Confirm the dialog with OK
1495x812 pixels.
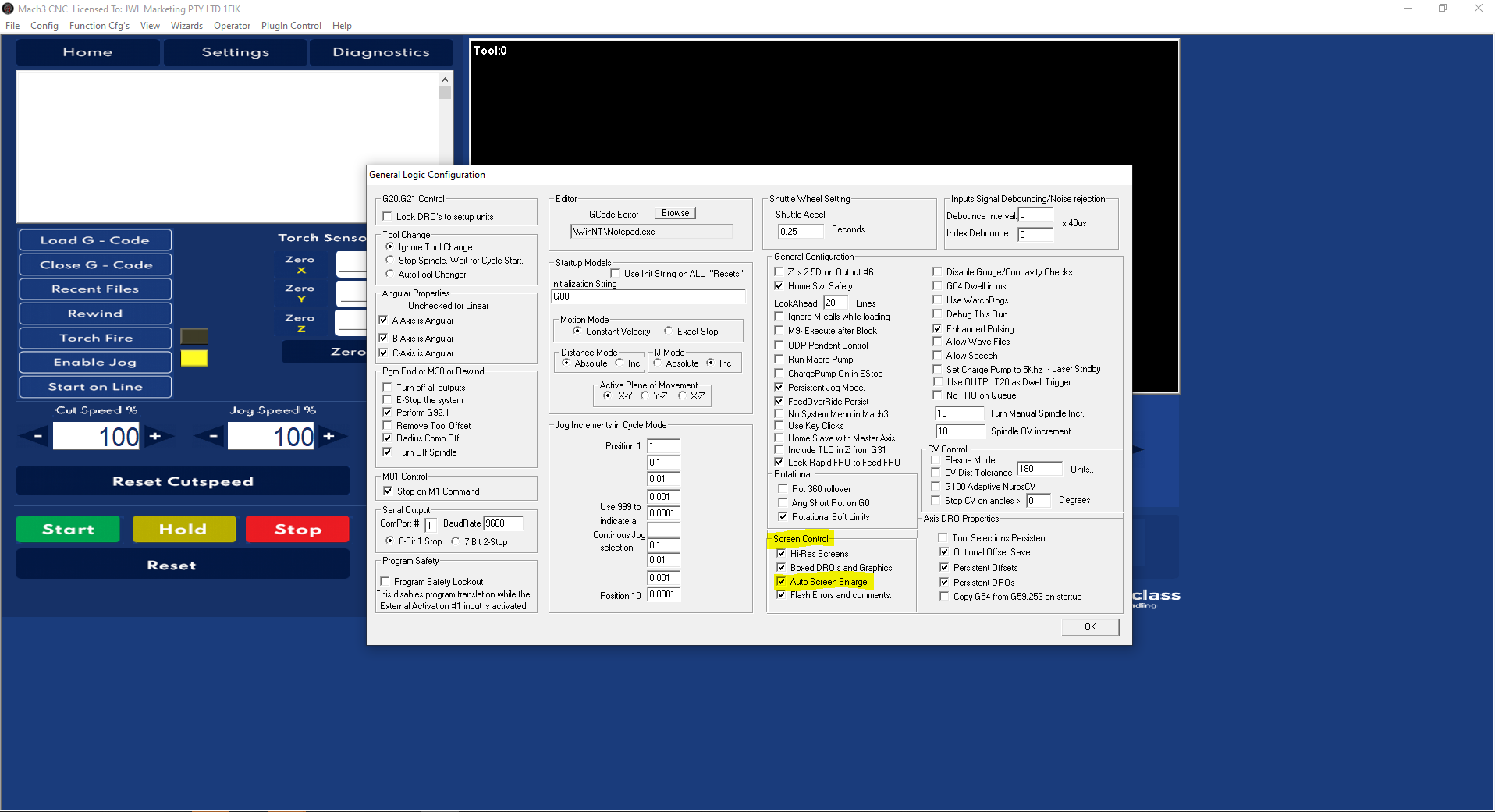coord(1090,627)
